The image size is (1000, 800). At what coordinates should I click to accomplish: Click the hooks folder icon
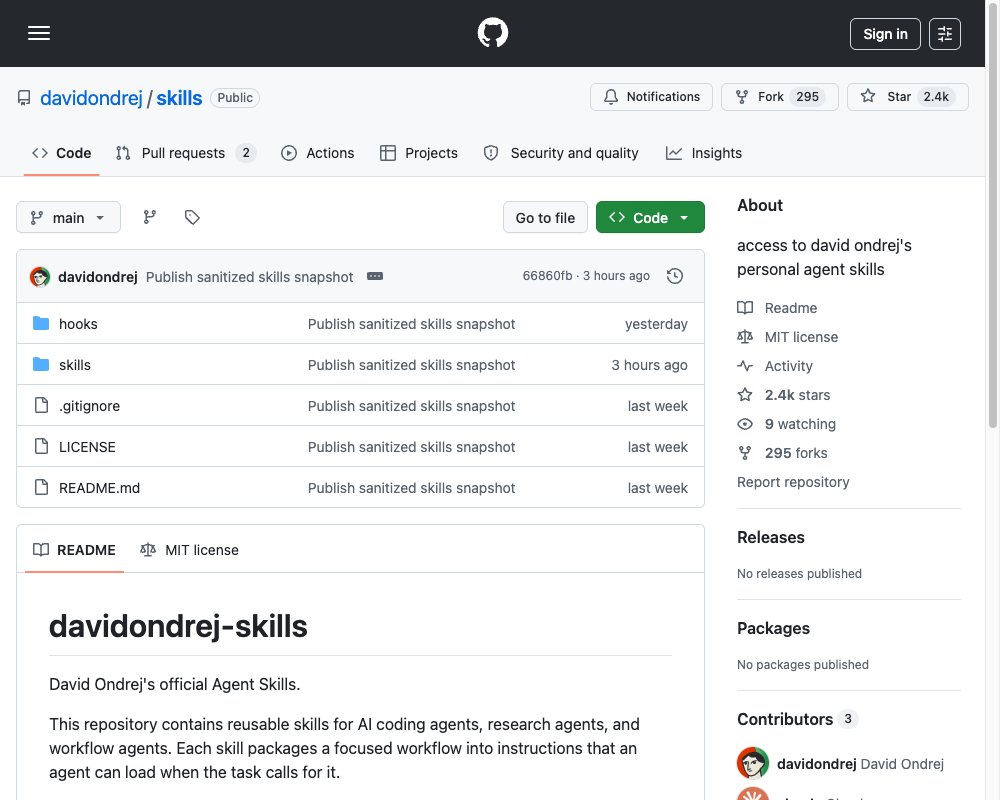point(41,323)
